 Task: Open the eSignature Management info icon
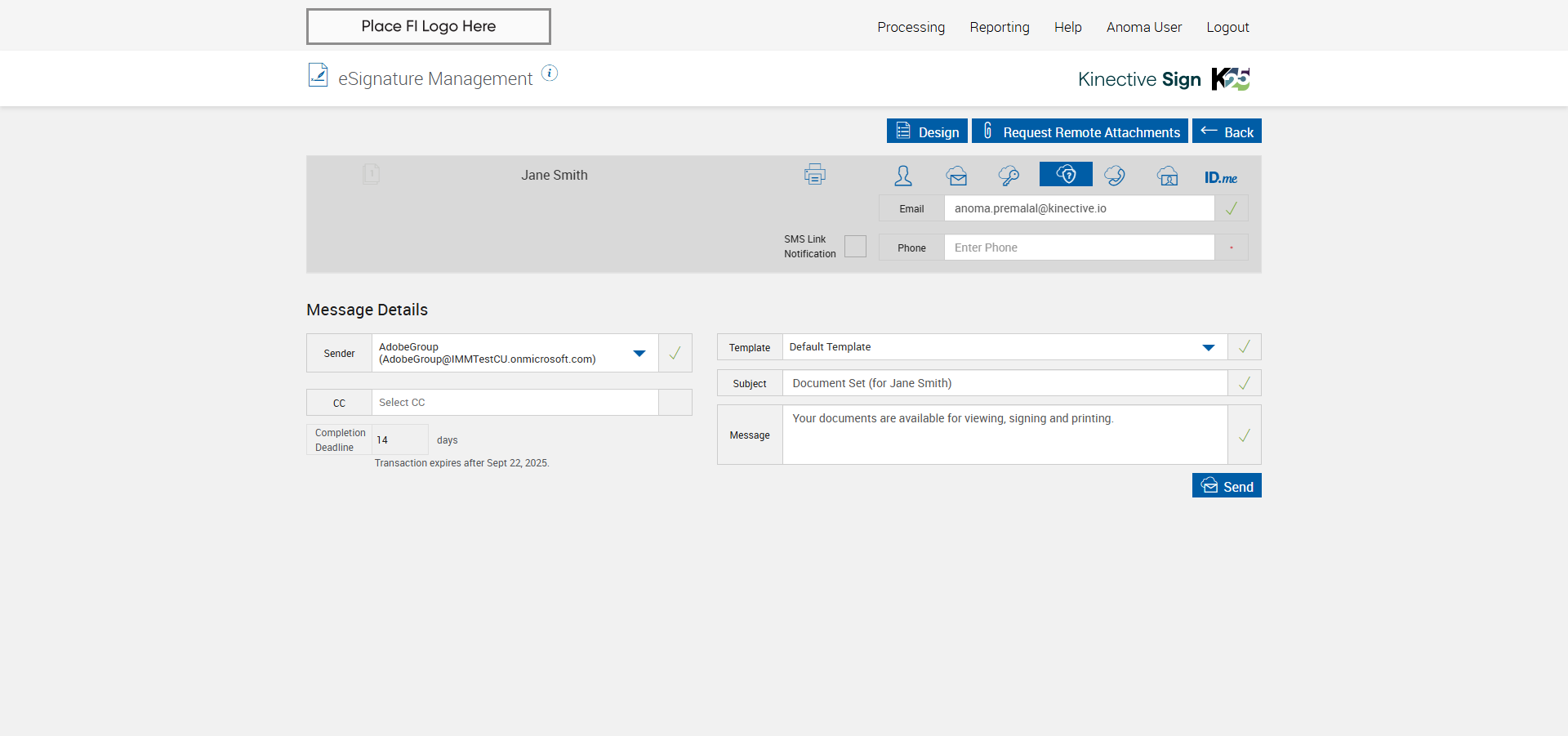point(550,74)
